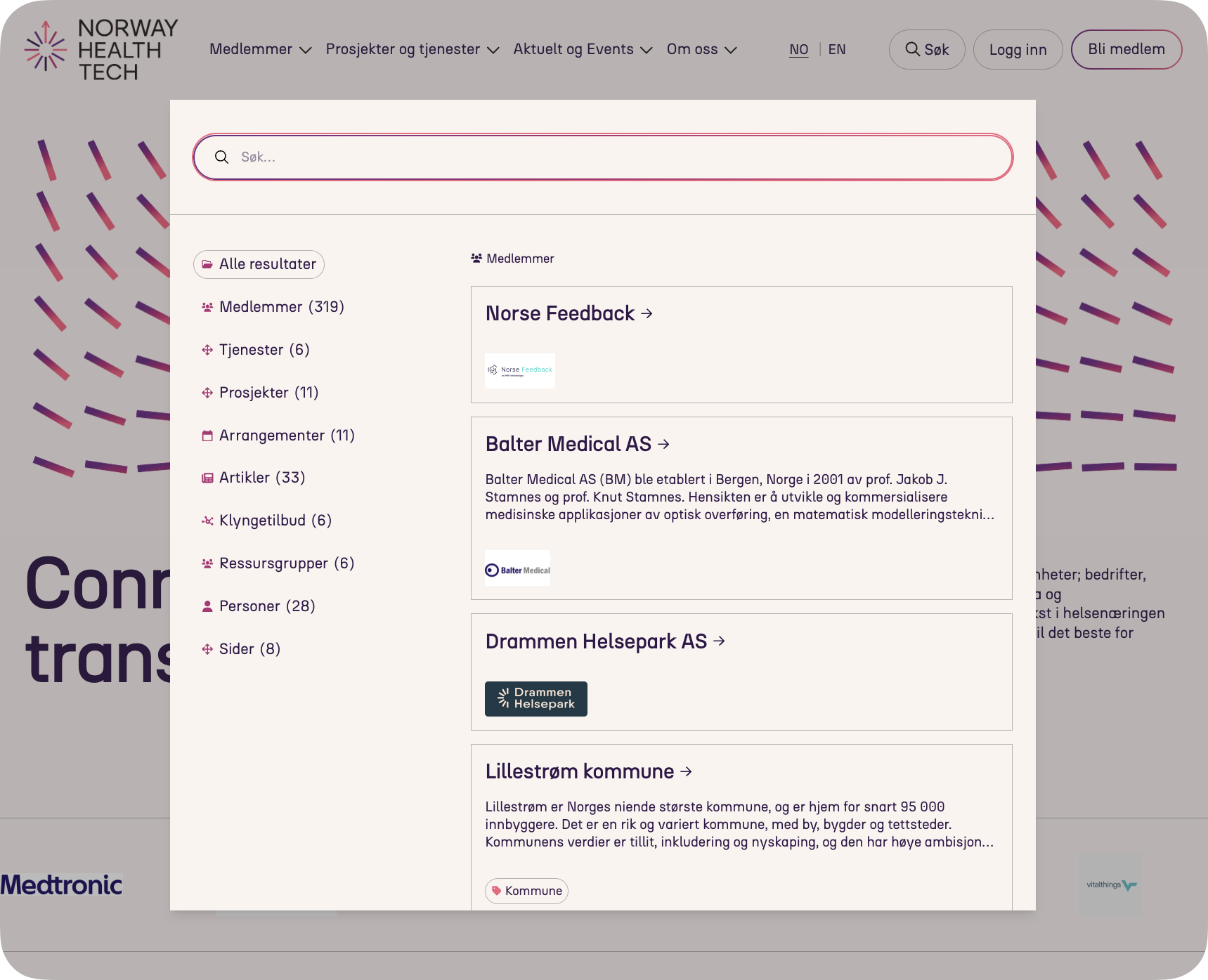Click the icon beside Sider (8)
This screenshot has height=980, width=1208.
(207, 649)
